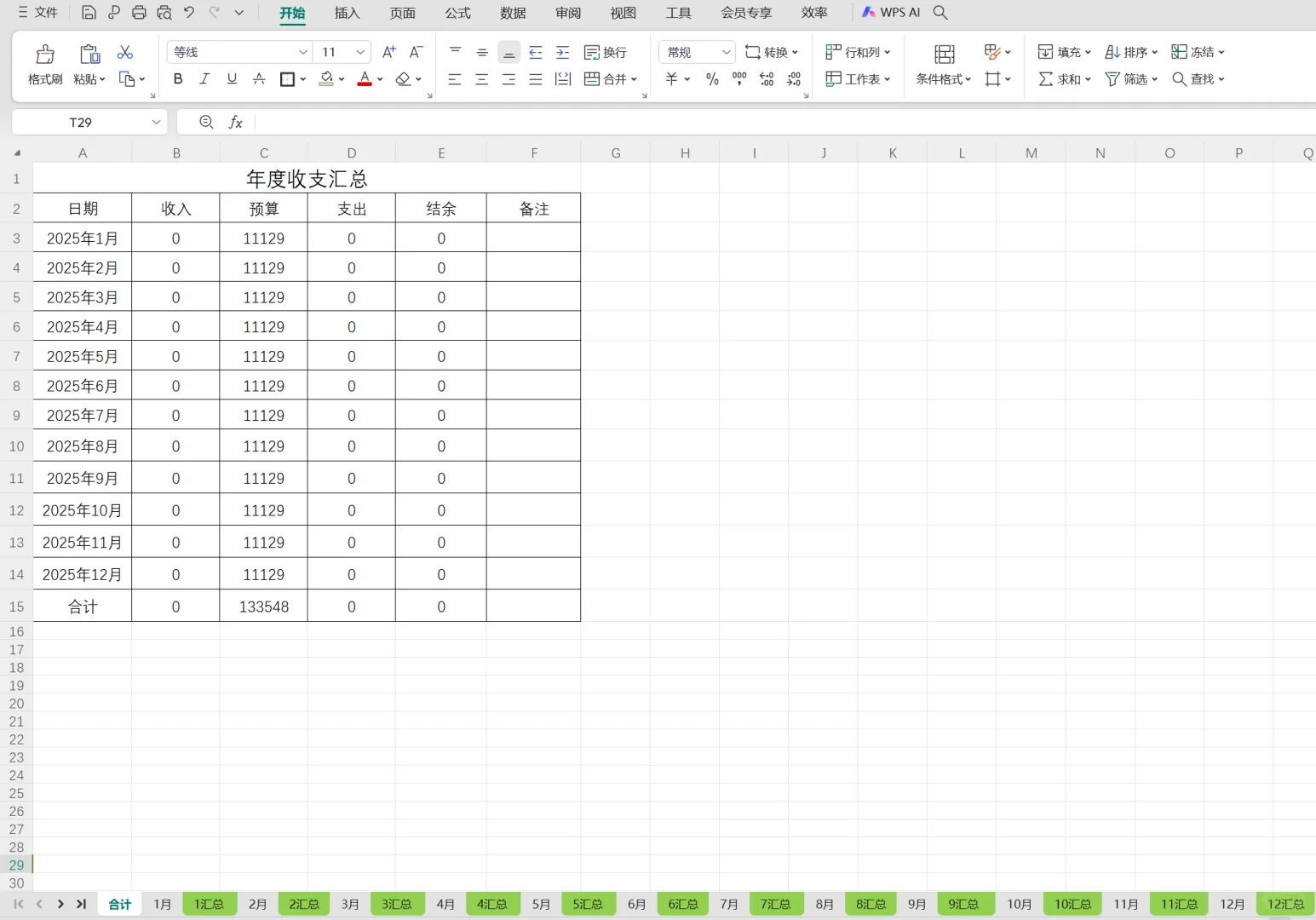Decrease the cell indent
The height and width of the screenshot is (920, 1316).
[536, 52]
